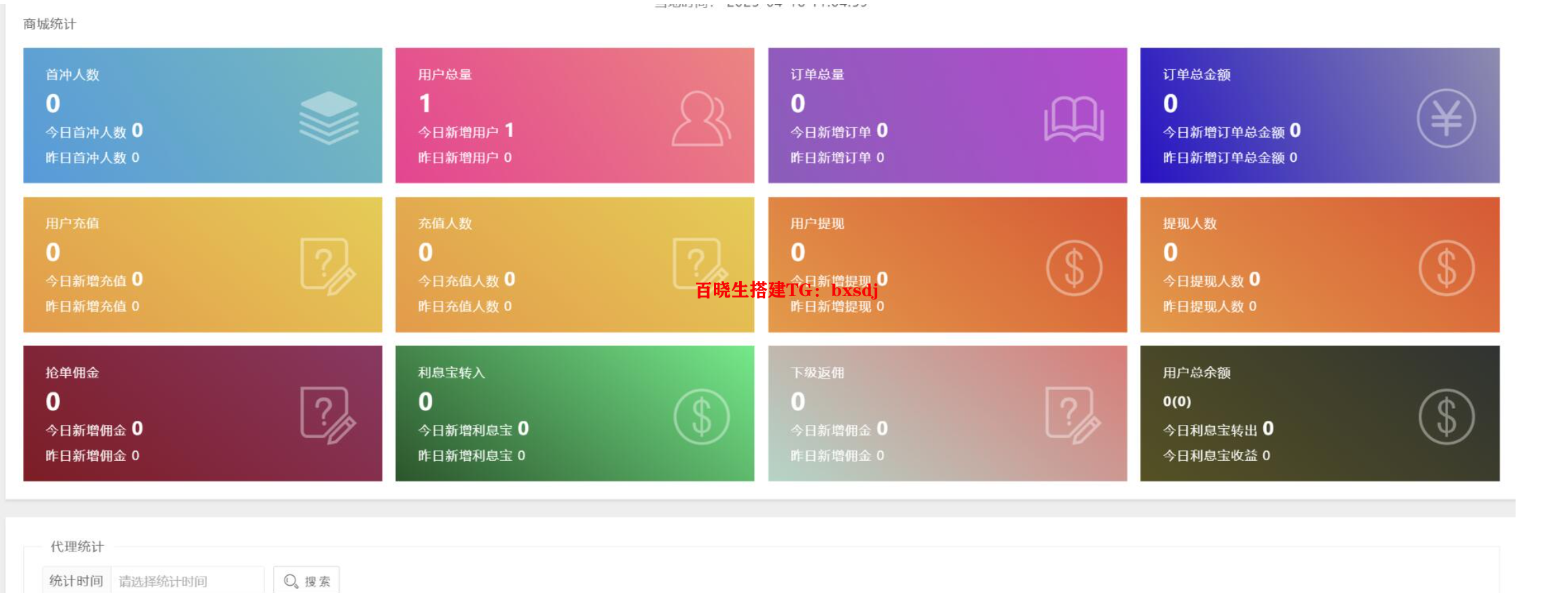The width and height of the screenshot is (1568, 593).
Task: Open the 用户总量 statistics card title
Action: (444, 74)
